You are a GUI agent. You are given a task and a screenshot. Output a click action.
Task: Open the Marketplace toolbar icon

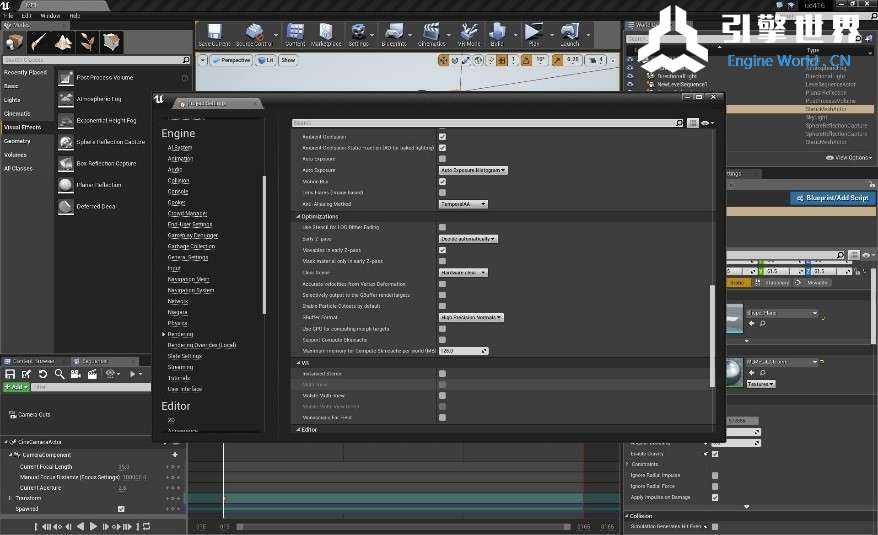click(326, 35)
